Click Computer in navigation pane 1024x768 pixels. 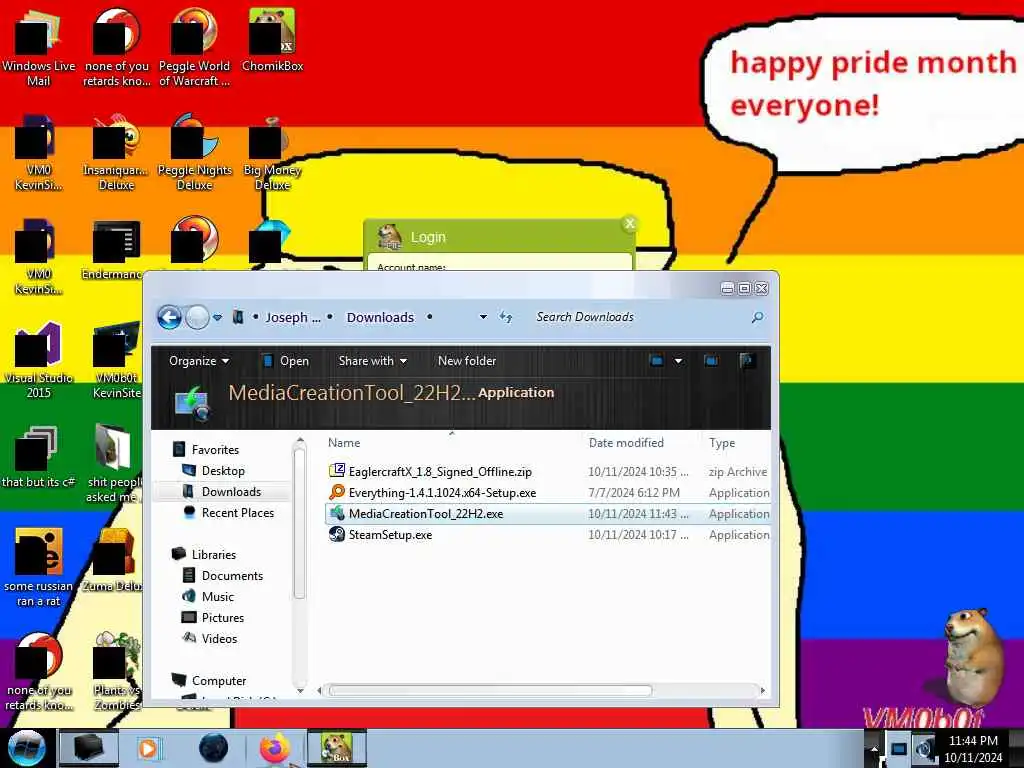(219, 680)
